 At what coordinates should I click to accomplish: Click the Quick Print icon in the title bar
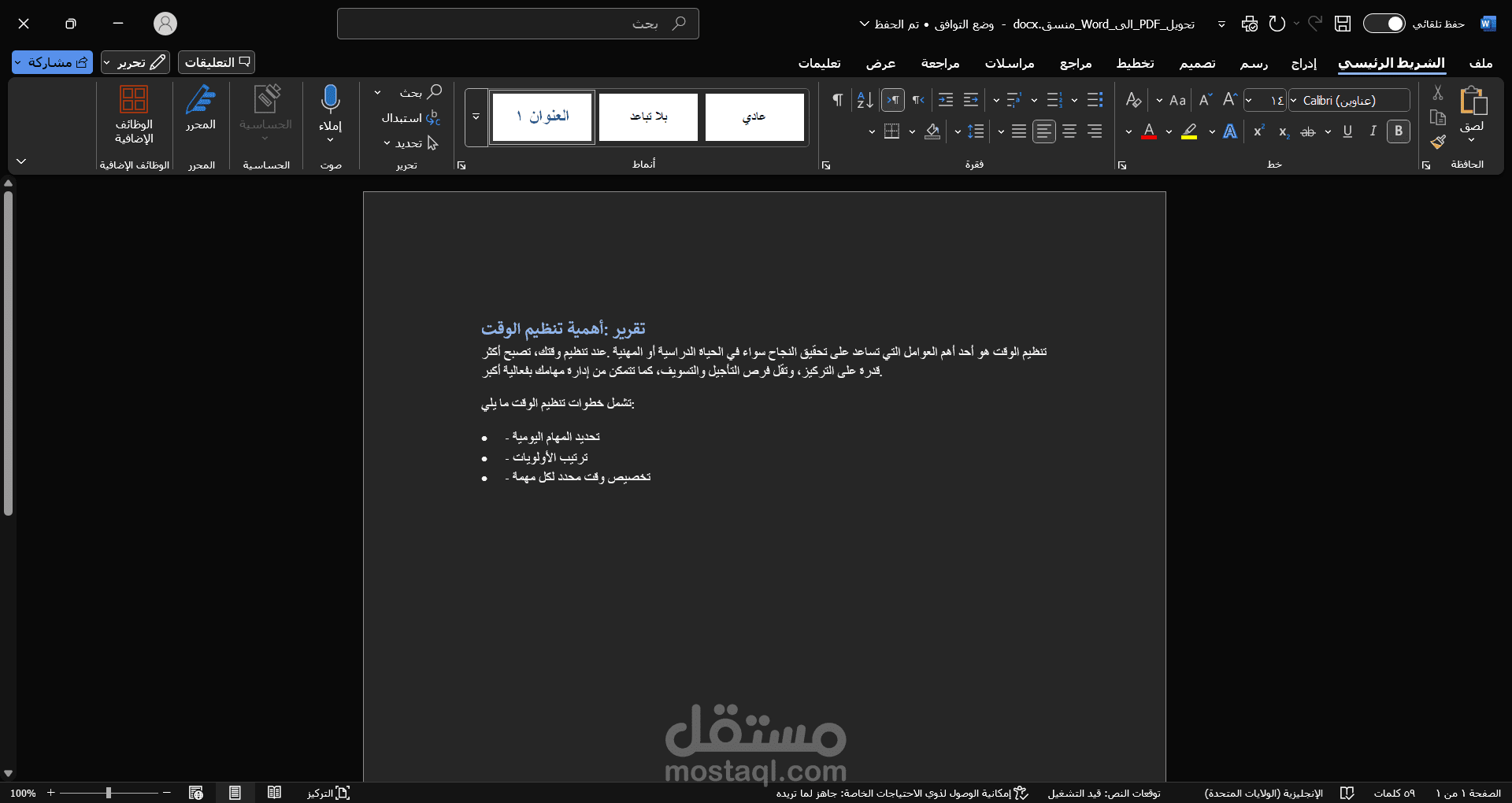[x=1250, y=24]
